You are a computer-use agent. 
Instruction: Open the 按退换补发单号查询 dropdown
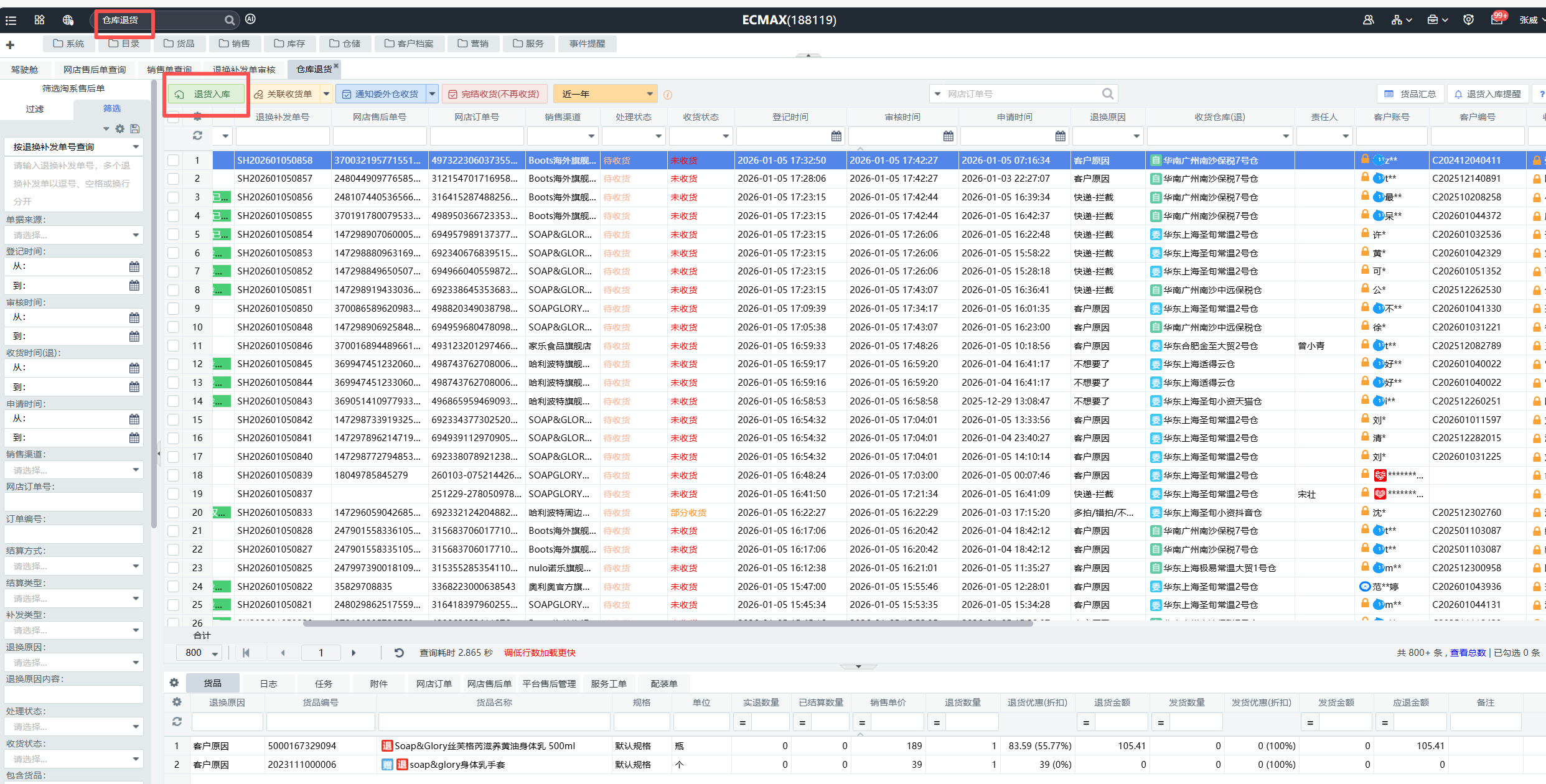(x=74, y=147)
